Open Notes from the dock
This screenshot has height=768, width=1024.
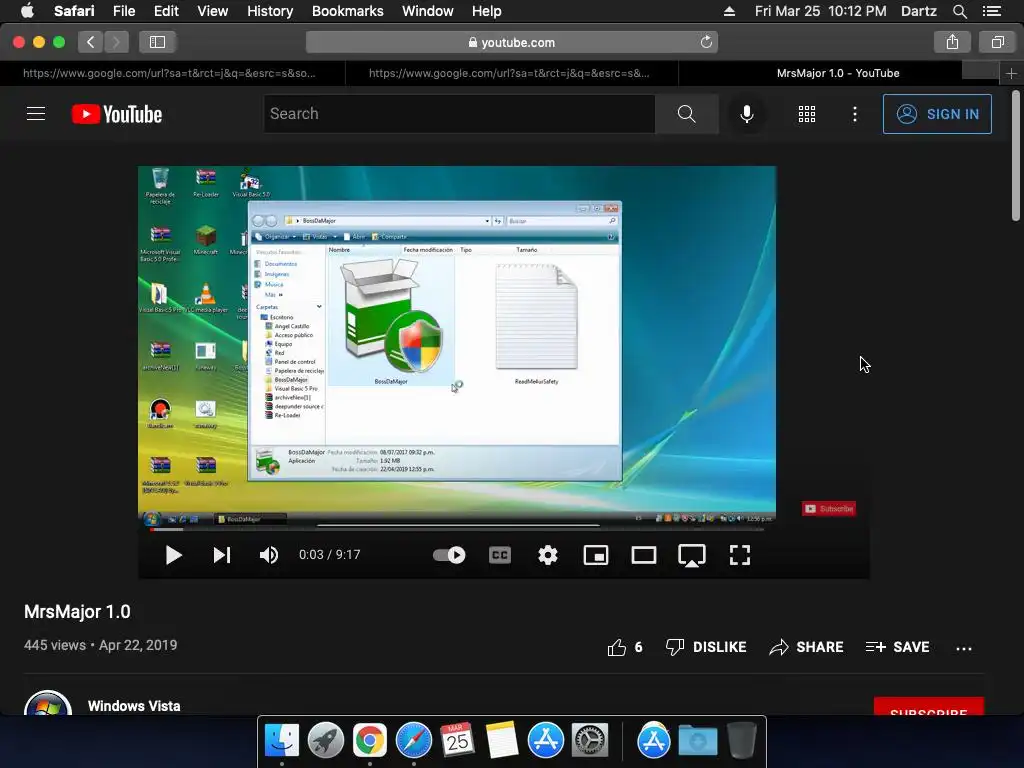point(502,741)
